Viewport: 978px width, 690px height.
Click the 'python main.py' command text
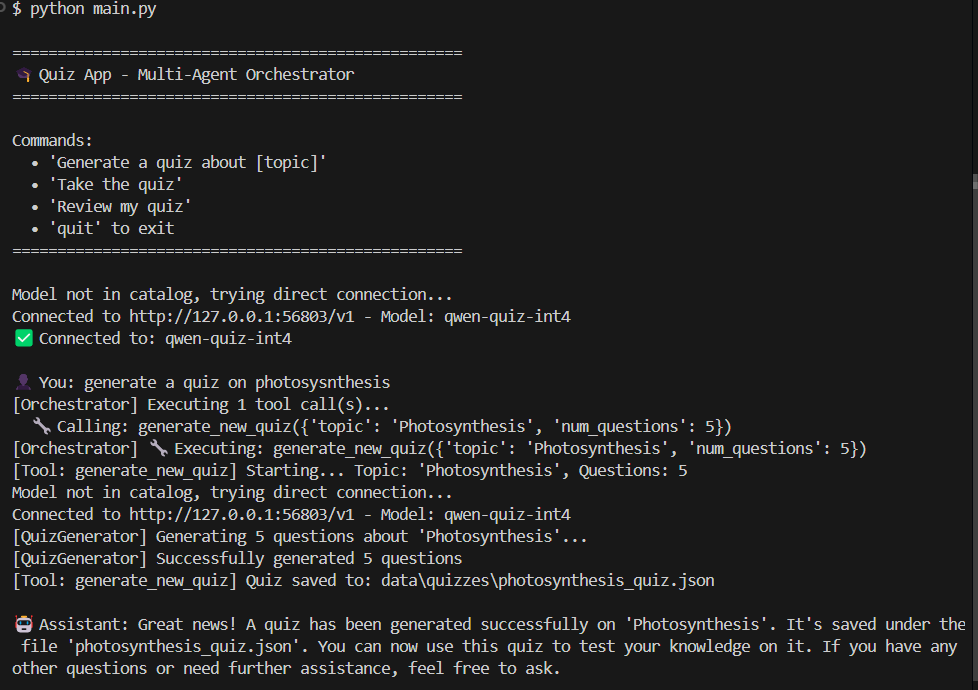93,9
